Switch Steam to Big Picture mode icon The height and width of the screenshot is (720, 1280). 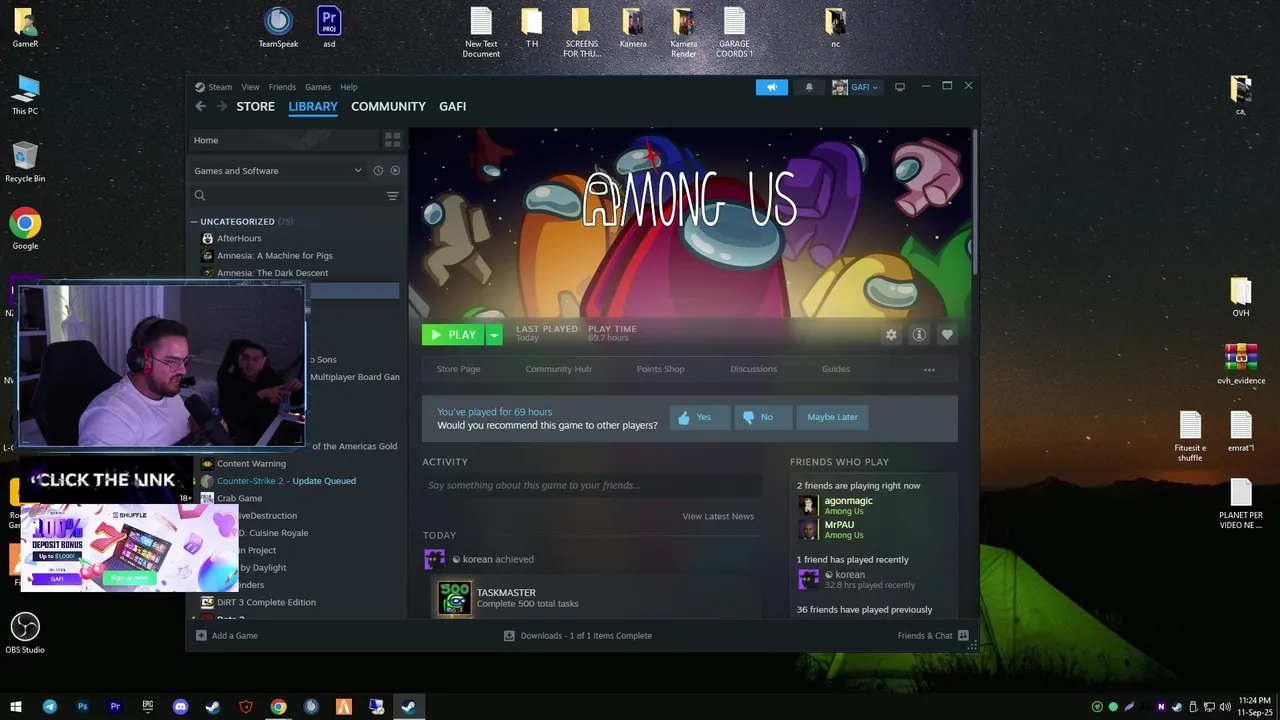coord(900,87)
